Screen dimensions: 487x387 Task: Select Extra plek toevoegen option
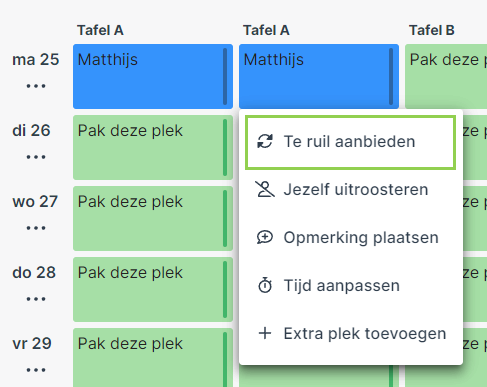tap(350, 333)
